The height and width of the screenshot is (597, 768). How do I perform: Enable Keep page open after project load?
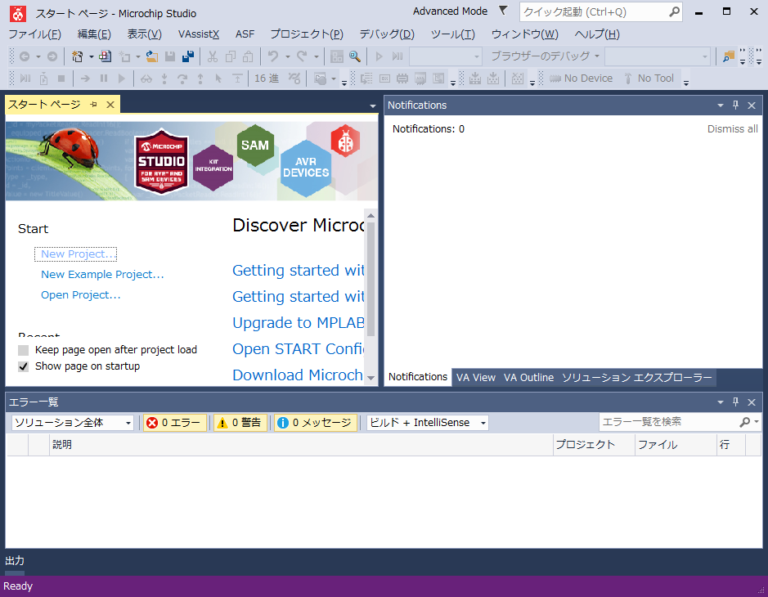[x=24, y=350]
